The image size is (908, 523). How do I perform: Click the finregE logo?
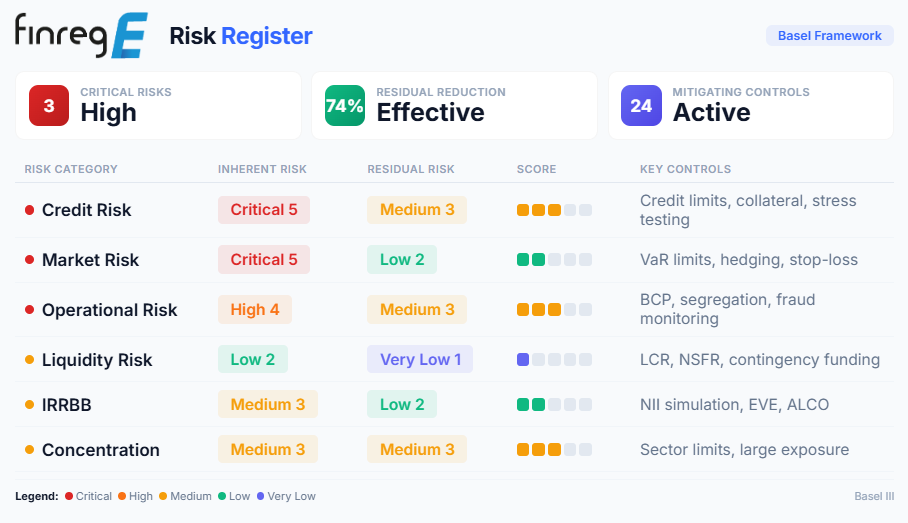click(81, 35)
